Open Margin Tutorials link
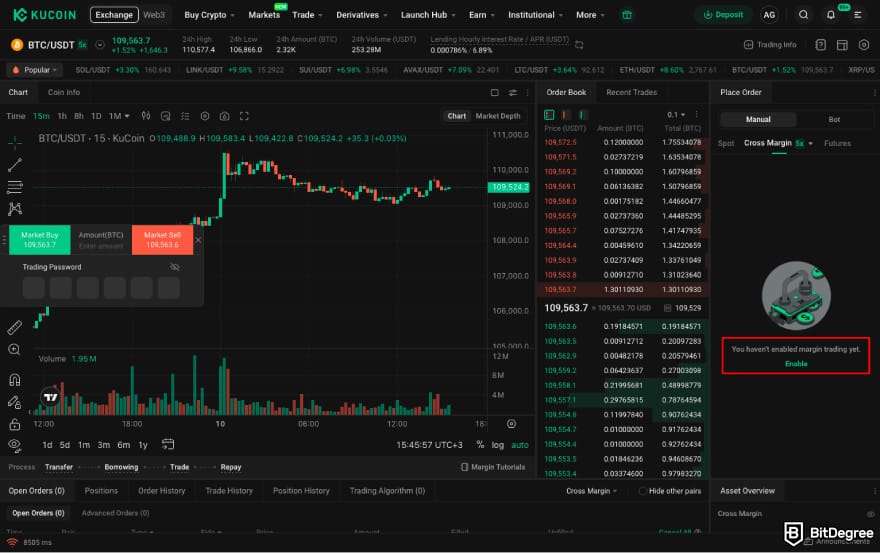 tap(493, 467)
